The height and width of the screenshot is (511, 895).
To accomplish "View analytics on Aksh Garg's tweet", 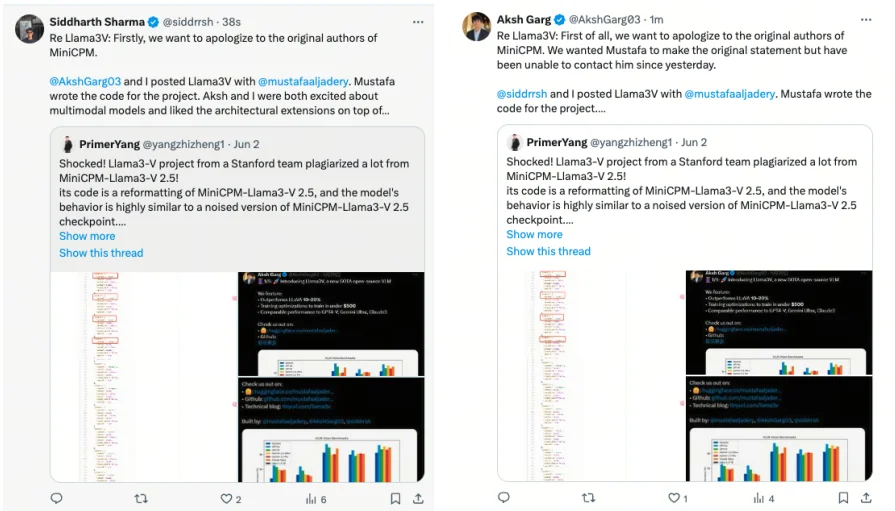I will [758, 497].
